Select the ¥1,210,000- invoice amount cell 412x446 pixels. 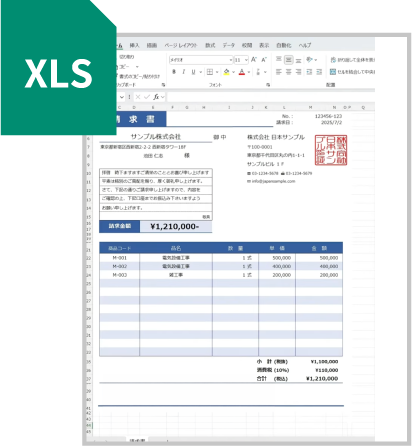pos(176,227)
